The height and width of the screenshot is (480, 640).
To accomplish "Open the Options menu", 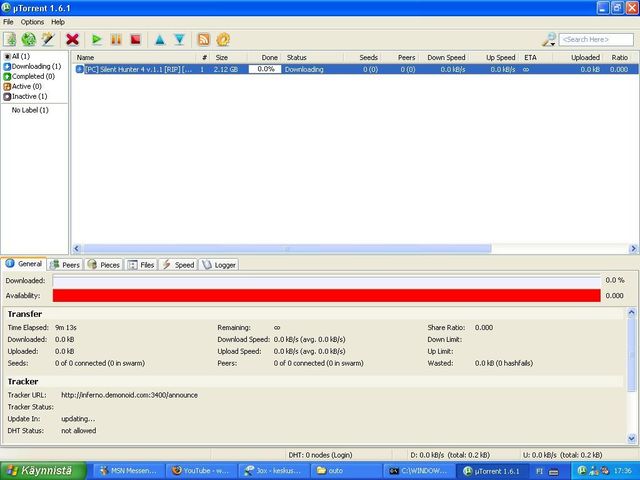I will (x=32, y=21).
